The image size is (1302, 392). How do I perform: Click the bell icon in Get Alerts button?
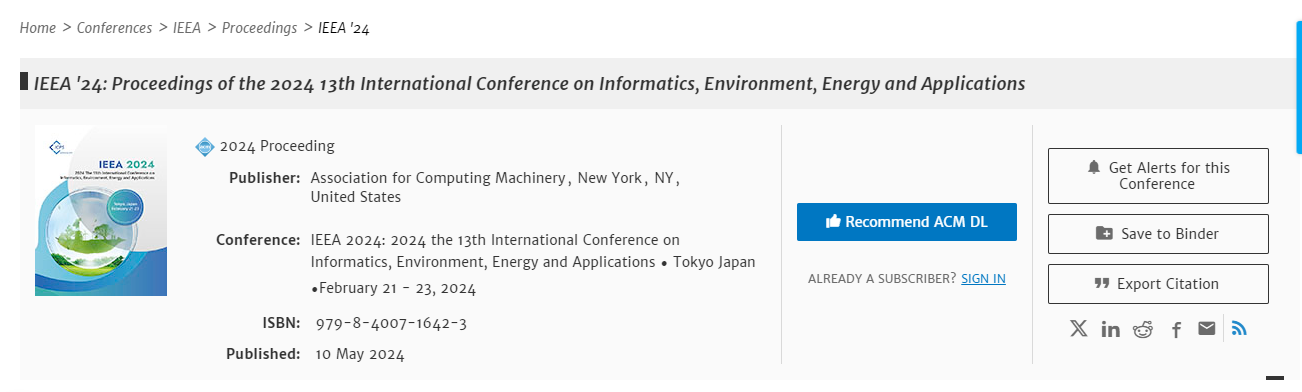pyautogui.click(x=1094, y=167)
